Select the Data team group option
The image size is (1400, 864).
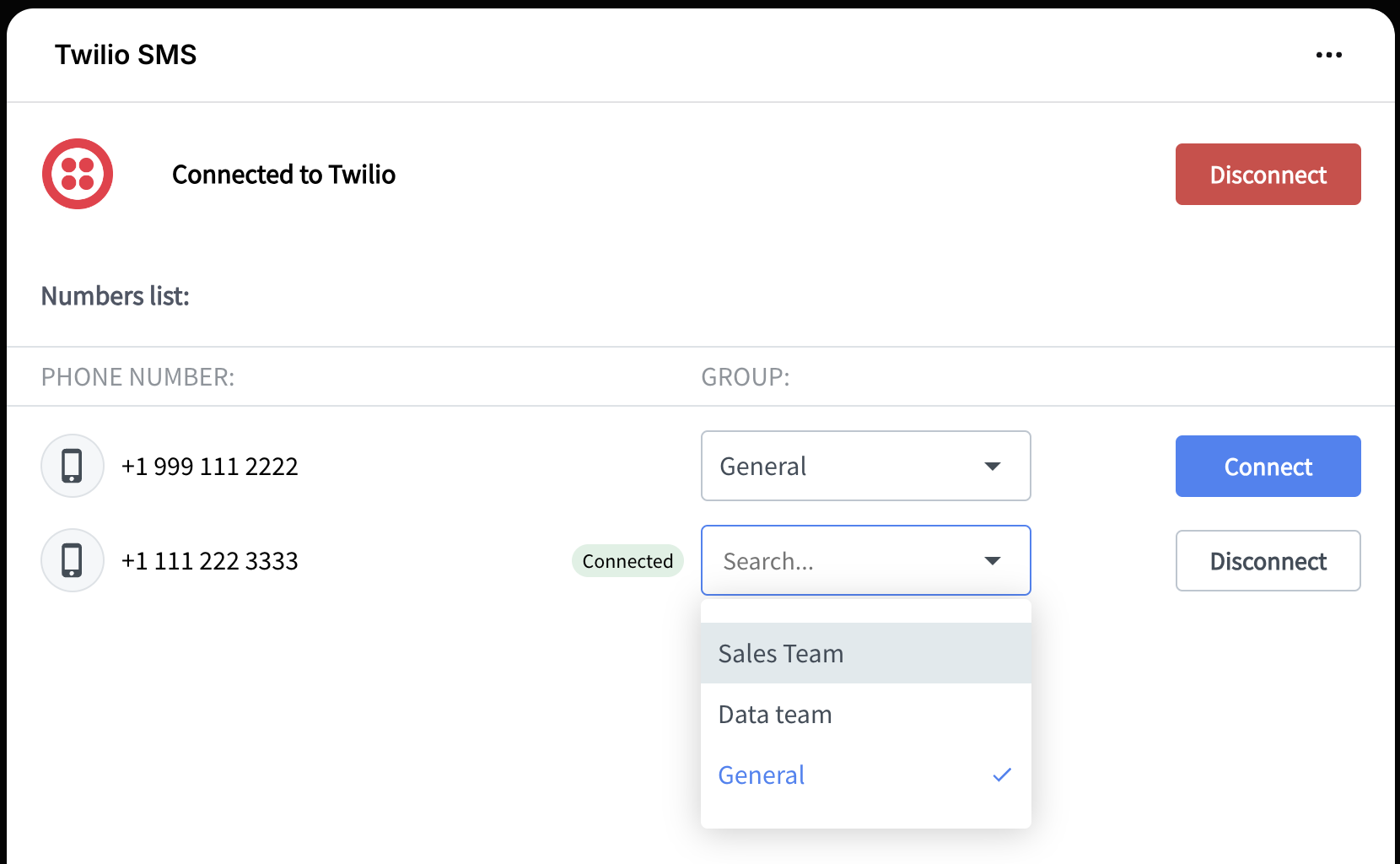(773, 714)
